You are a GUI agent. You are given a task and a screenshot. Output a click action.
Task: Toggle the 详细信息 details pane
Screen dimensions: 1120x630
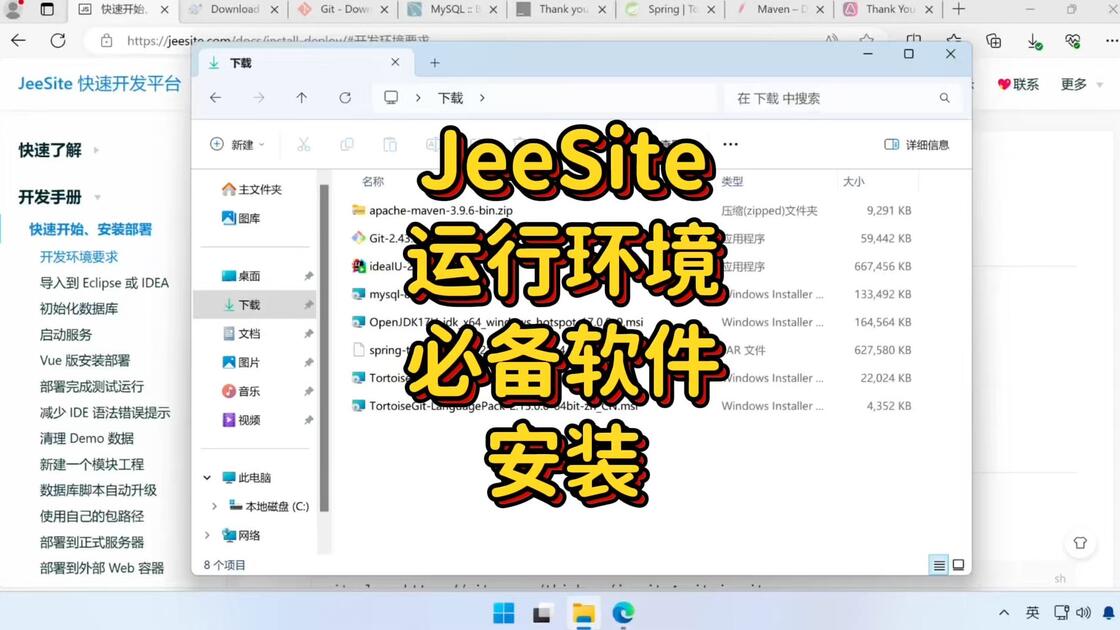pyautogui.click(x=916, y=144)
